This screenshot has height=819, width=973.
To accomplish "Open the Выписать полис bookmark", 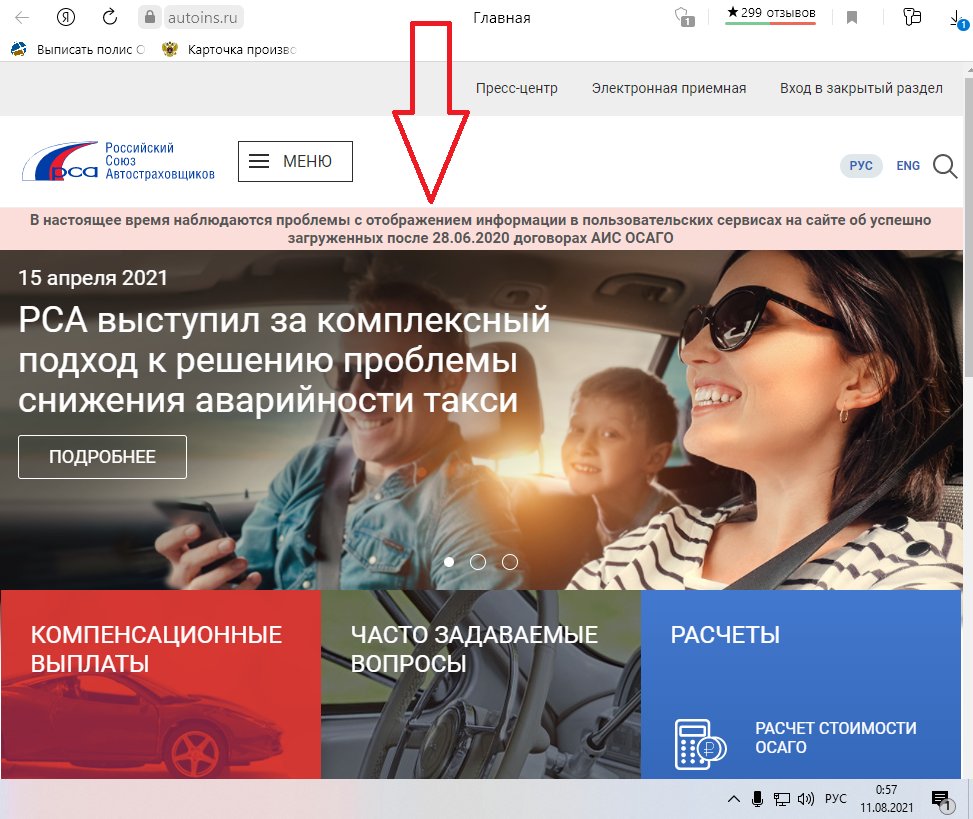I will coord(78,50).
